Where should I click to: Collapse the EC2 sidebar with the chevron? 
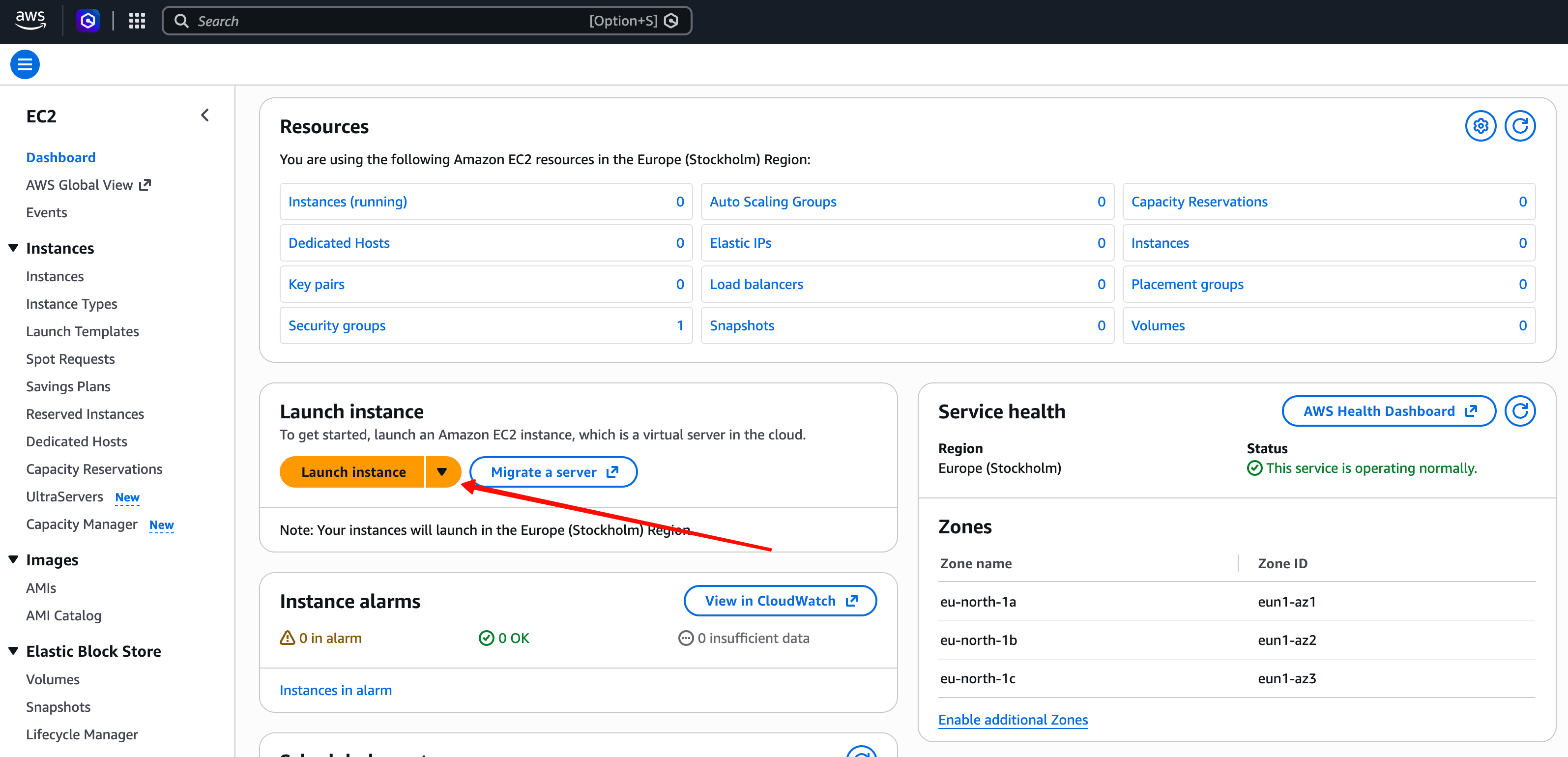[205, 115]
